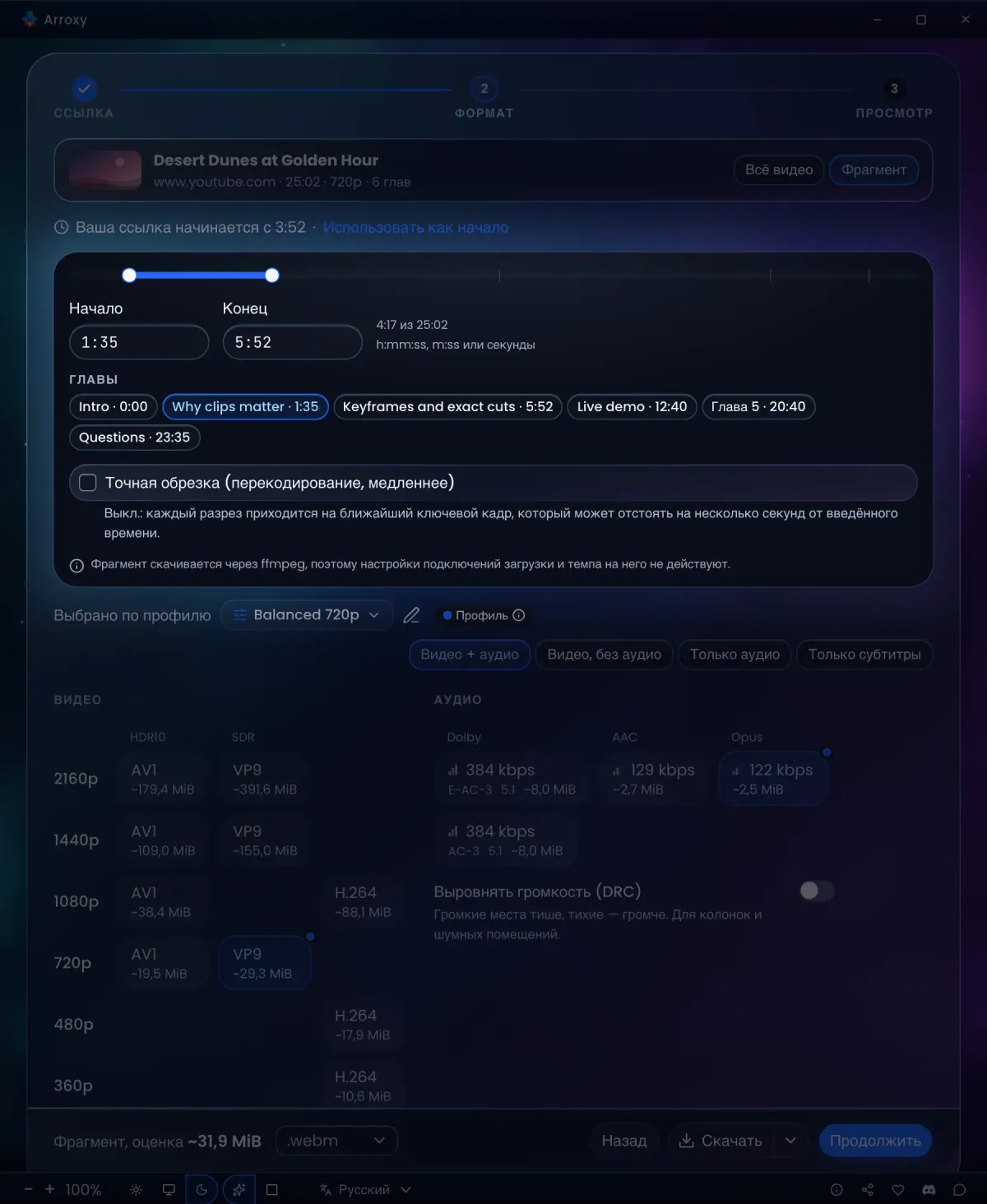Screen dimensions: 987x1204
Task: Click the share icon in status bar
Action: pos(867,1190)
